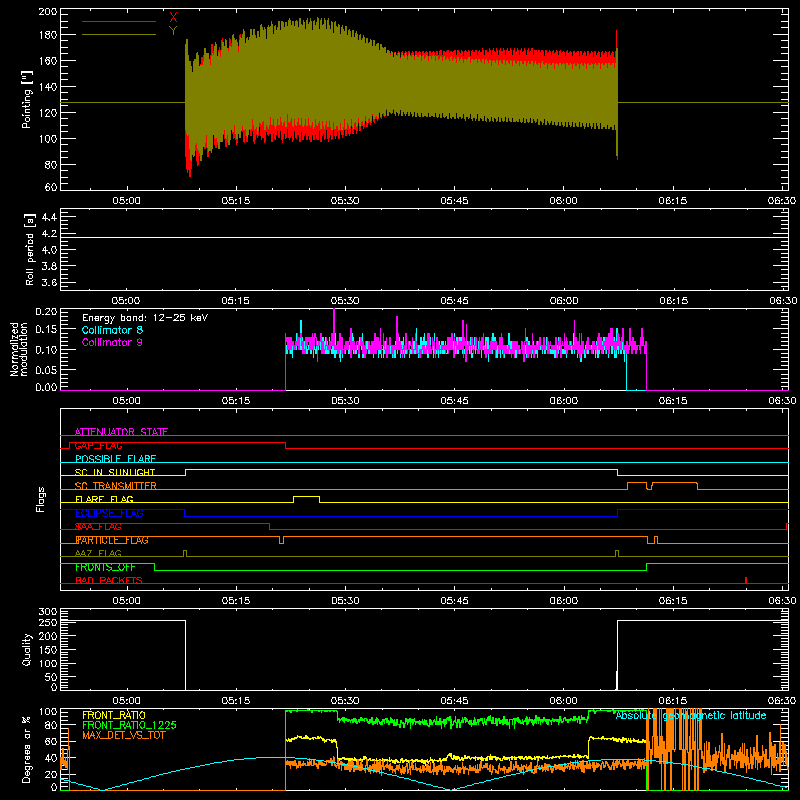Image resolution: width=800 pixels, height=800 pixels.
Task: Click the BAD_PACKETS flag label
Action: click(x=109, y=581)
